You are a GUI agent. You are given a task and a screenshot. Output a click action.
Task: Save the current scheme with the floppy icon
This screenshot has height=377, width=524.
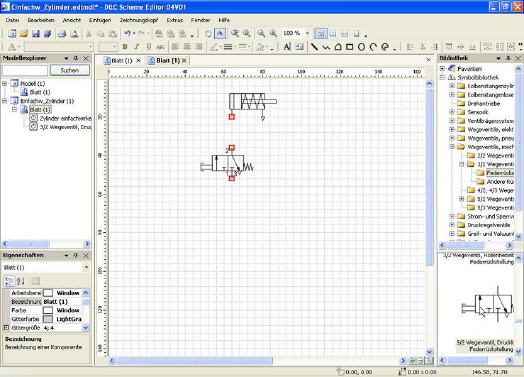36,33
